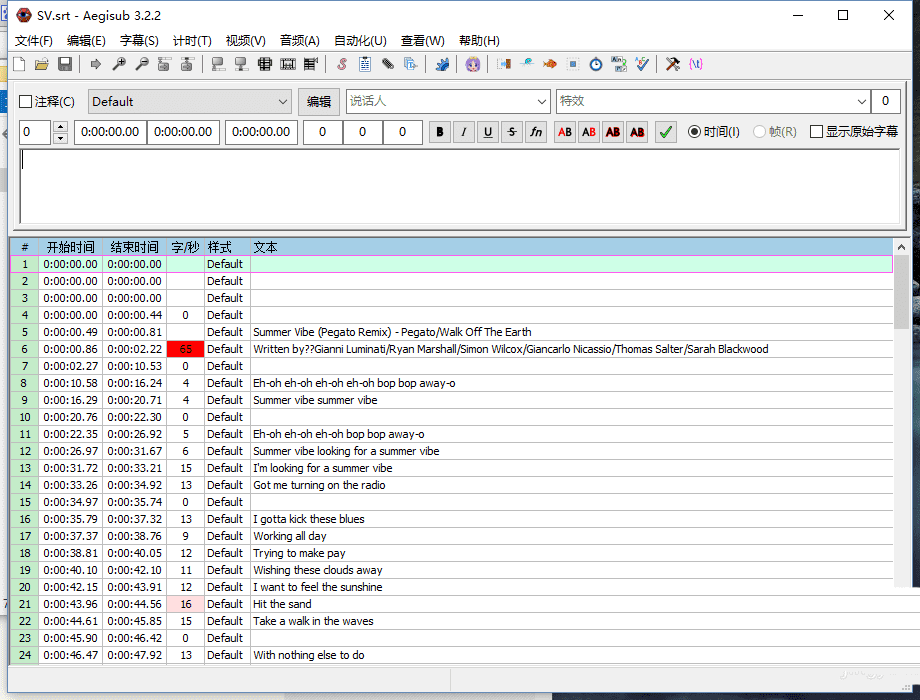Open Styling Assistant icon
Viewport: 920px width, 700px height.
click(527, 64)
